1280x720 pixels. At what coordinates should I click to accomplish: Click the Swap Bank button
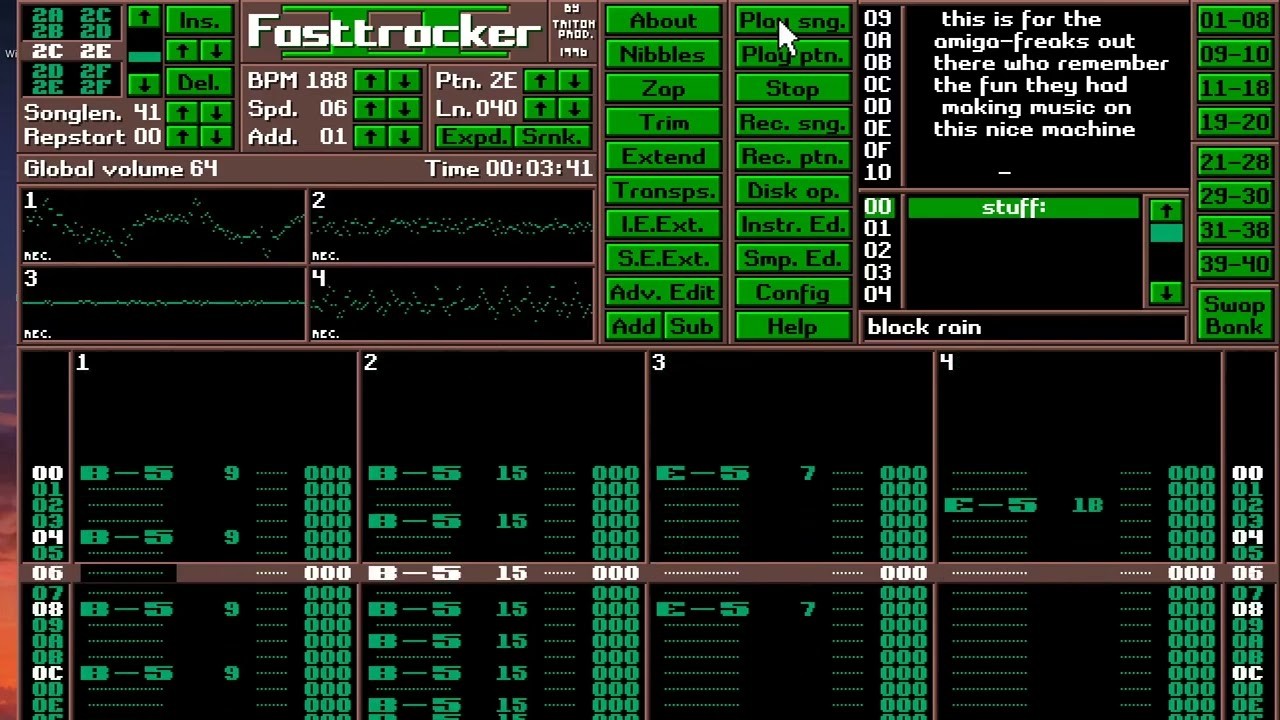[1234, 315]
